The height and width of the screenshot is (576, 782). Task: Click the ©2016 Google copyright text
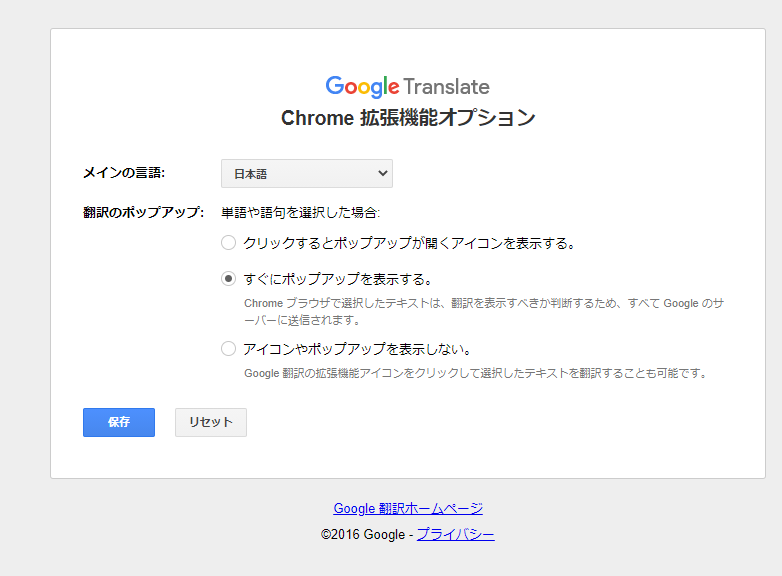[x=363, y=535]
